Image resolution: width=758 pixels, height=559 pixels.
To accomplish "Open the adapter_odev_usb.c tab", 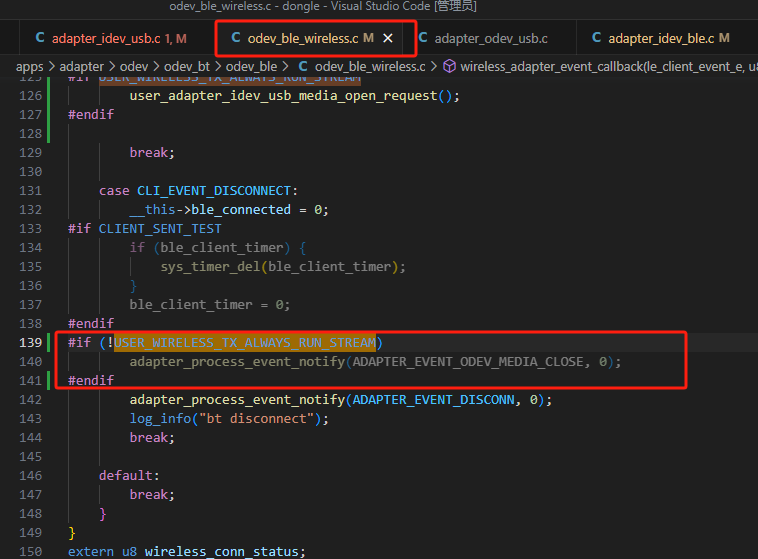I will point(490,39).
